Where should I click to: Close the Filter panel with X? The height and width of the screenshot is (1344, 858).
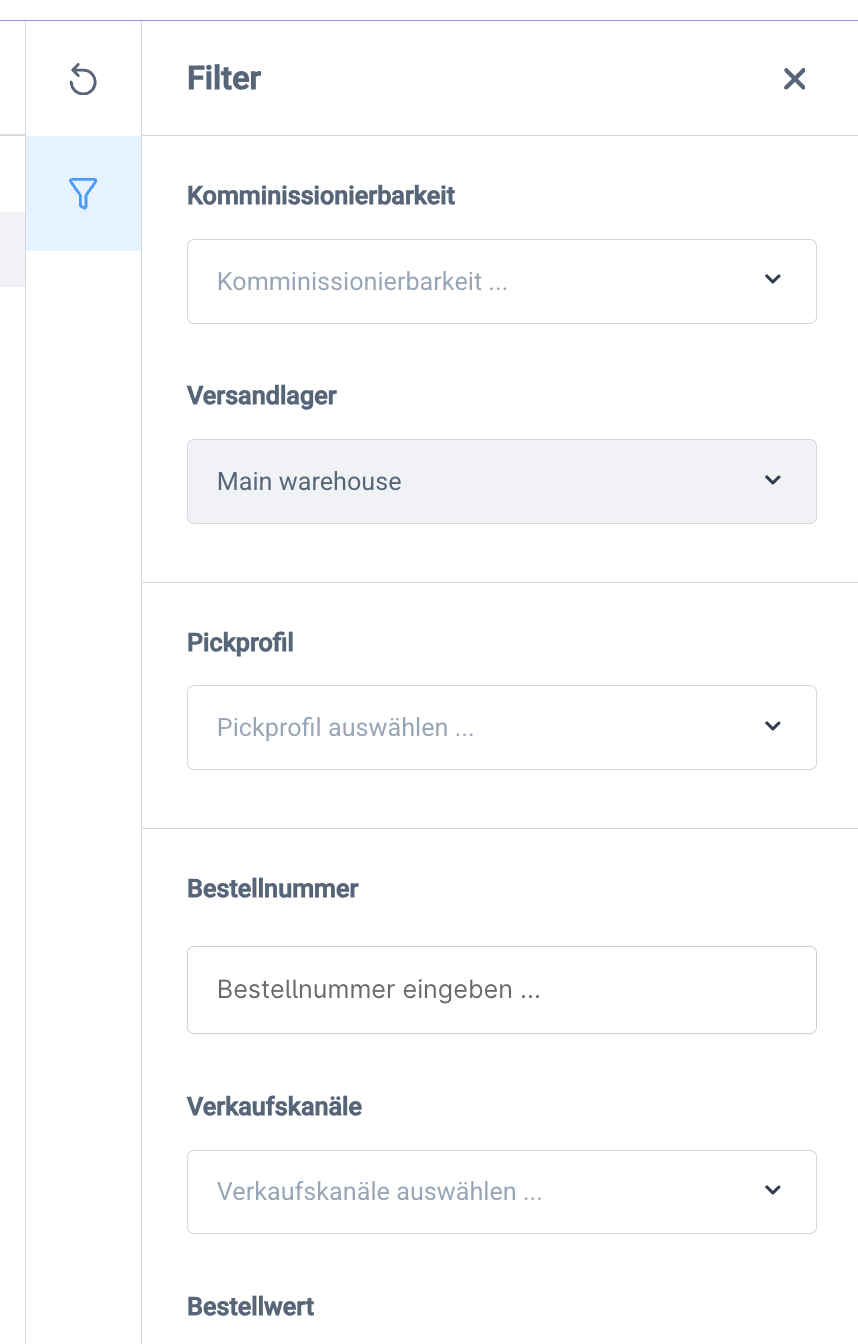coord(794,79)
